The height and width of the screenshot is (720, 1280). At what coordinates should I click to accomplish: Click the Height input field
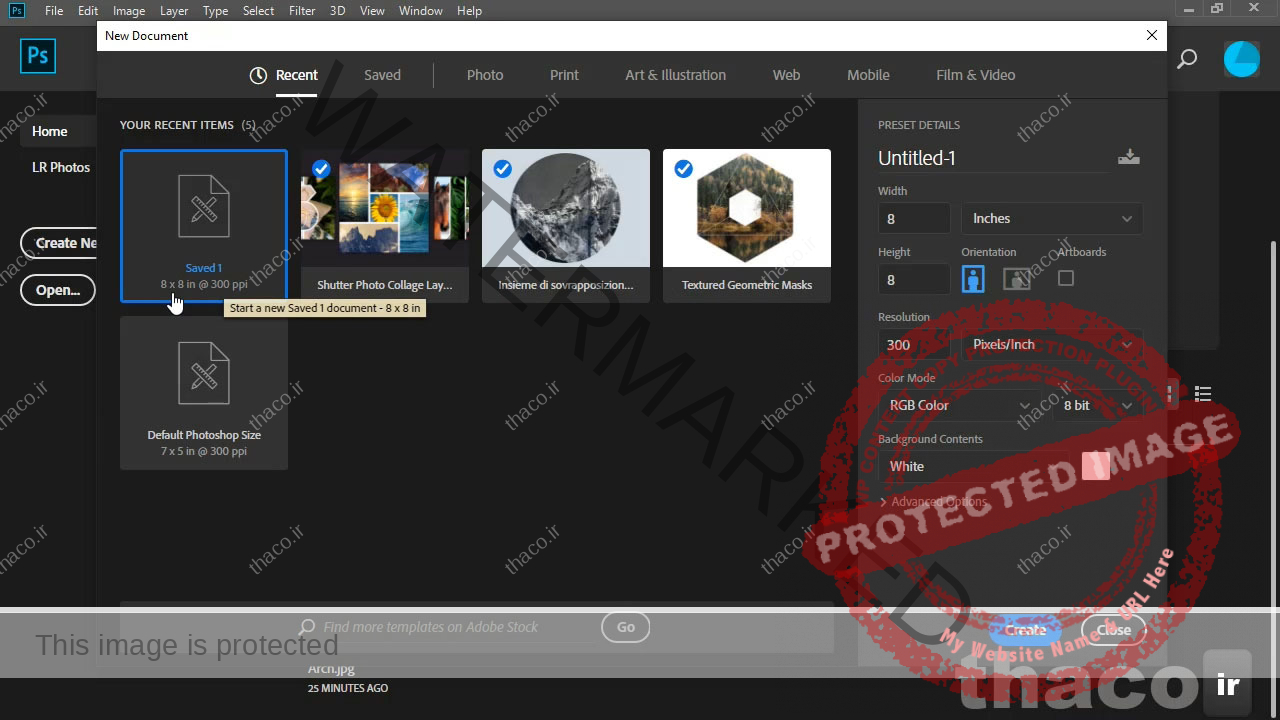click(x=914, y=280)
